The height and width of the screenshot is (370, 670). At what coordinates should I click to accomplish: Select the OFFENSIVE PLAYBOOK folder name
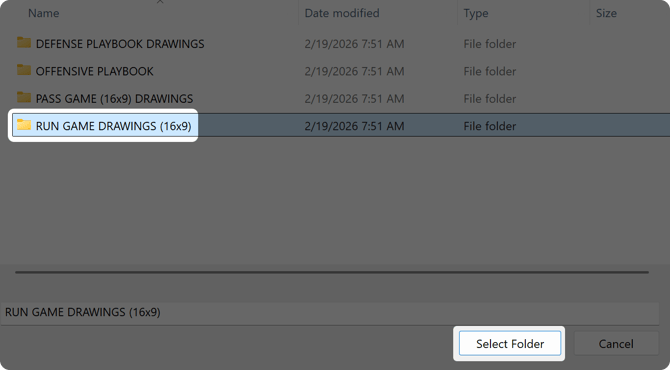tap(94, 71)
